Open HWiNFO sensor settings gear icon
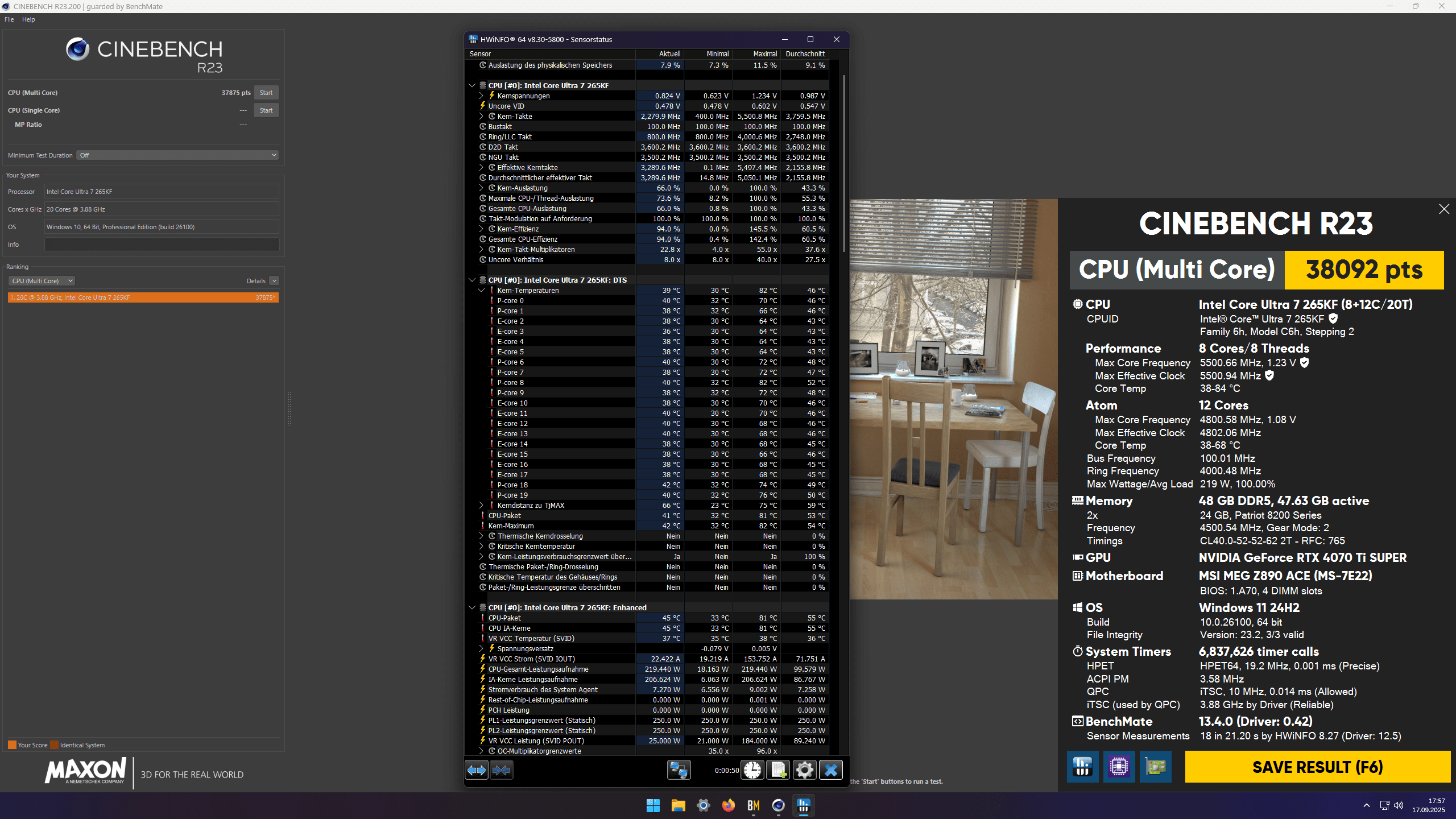The height and width of the screenshot is (819, 1456). pyautogui.click(x=804, y=770)
